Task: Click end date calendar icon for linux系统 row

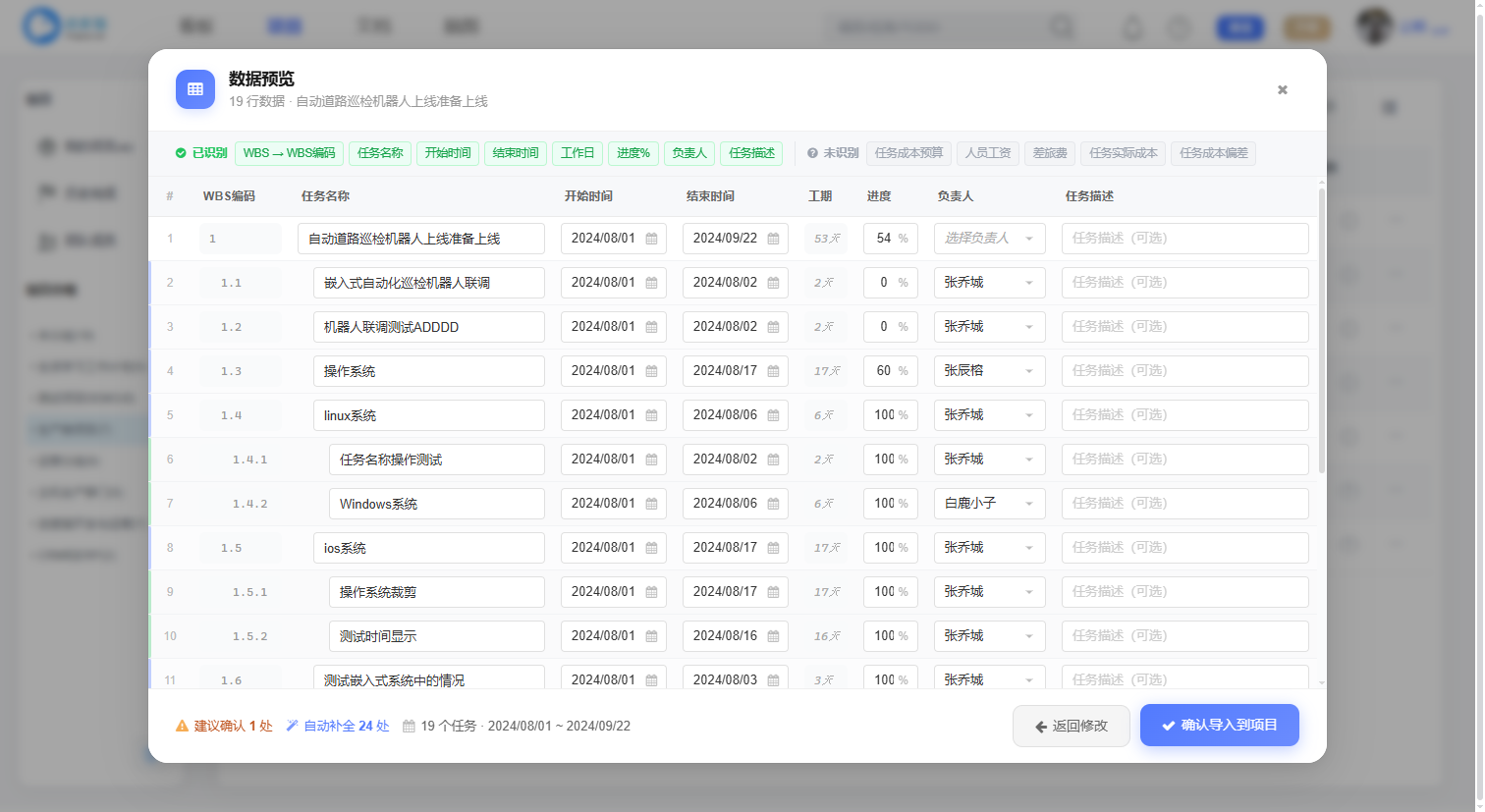Action: (x=773, y=415)
